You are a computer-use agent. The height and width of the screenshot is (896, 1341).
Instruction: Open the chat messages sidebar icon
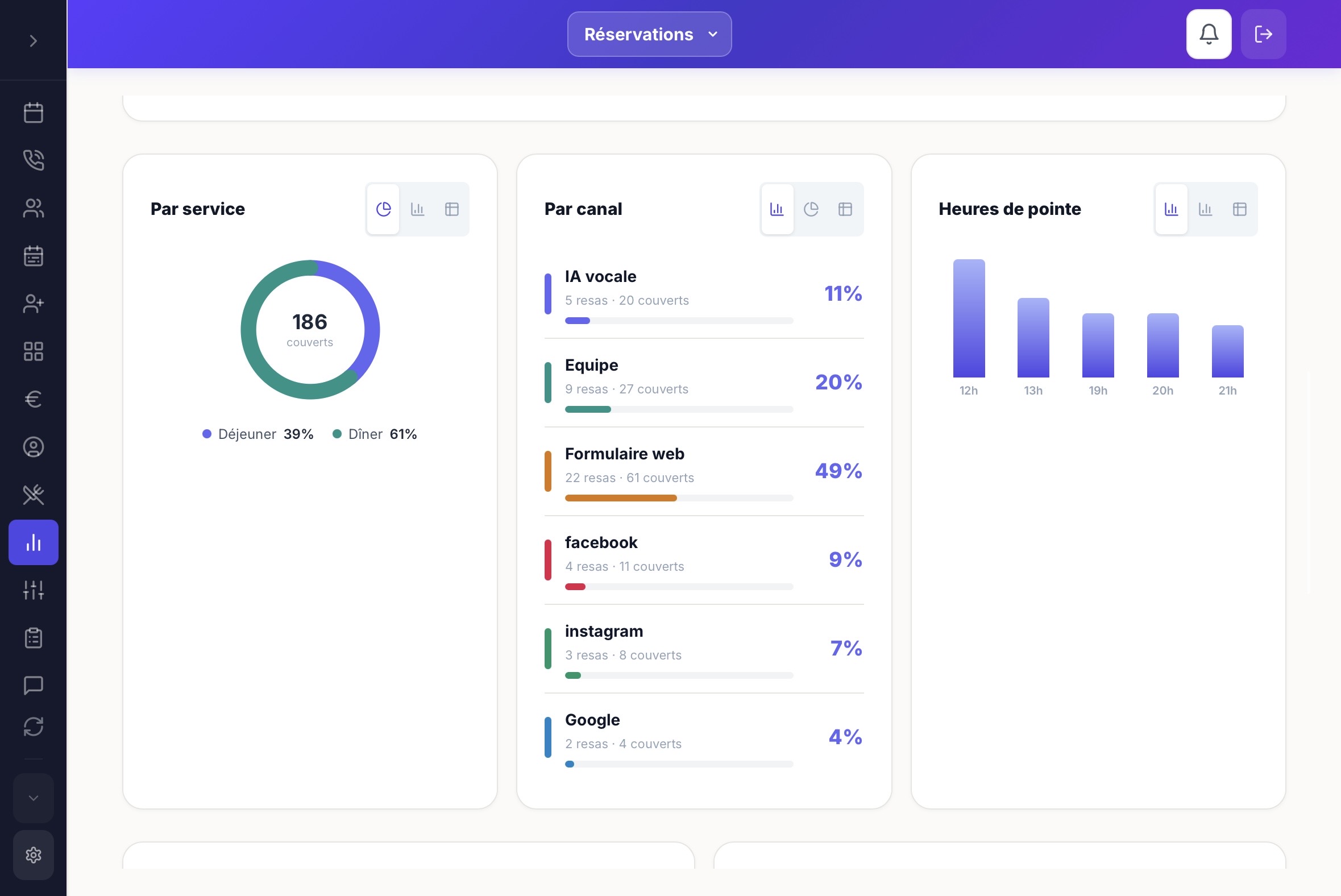pos(33,685)
